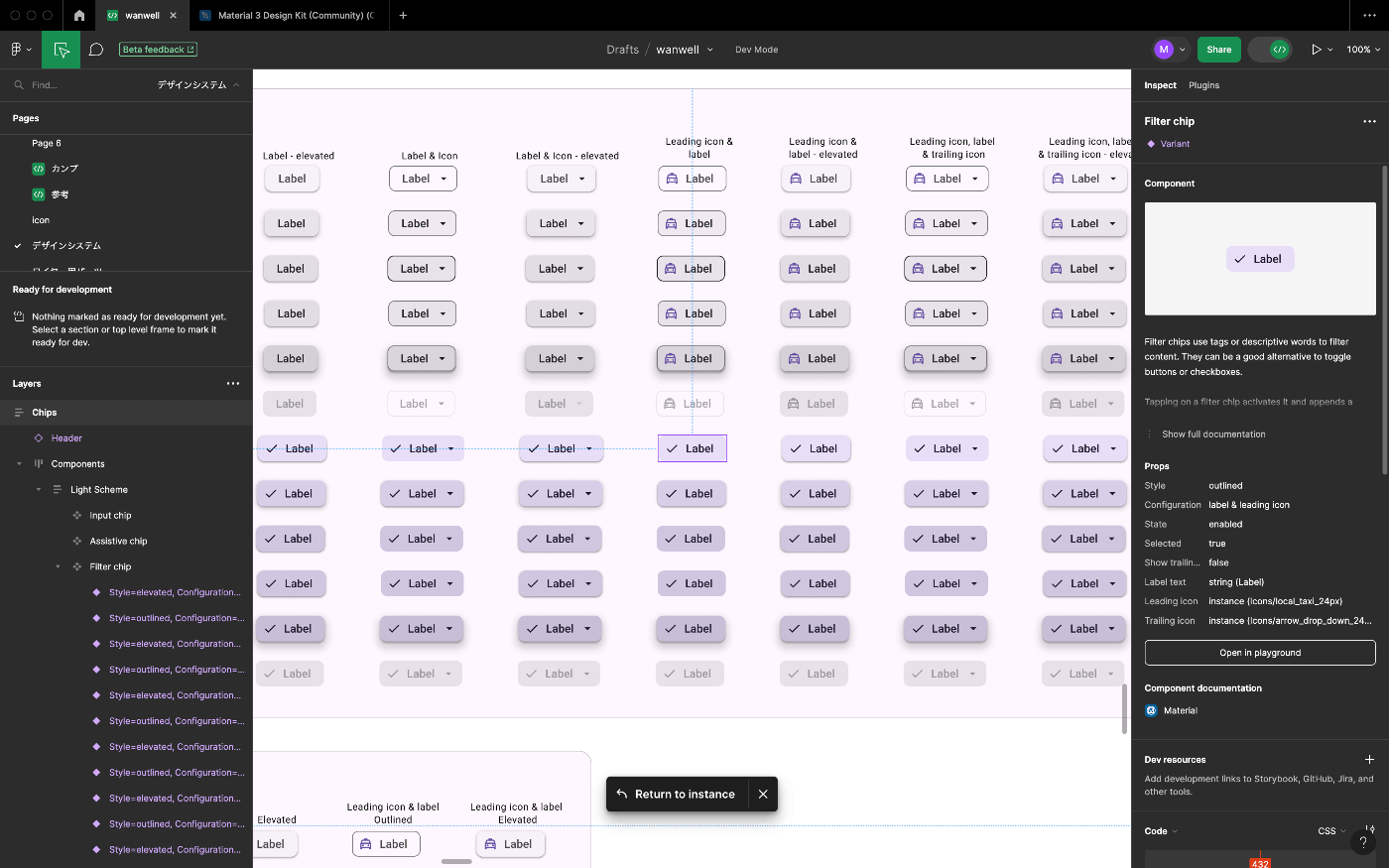This screenshot has height=868, width=1389.
Task: Click the green code icon beside カンプ
Action: click(39, 169)
